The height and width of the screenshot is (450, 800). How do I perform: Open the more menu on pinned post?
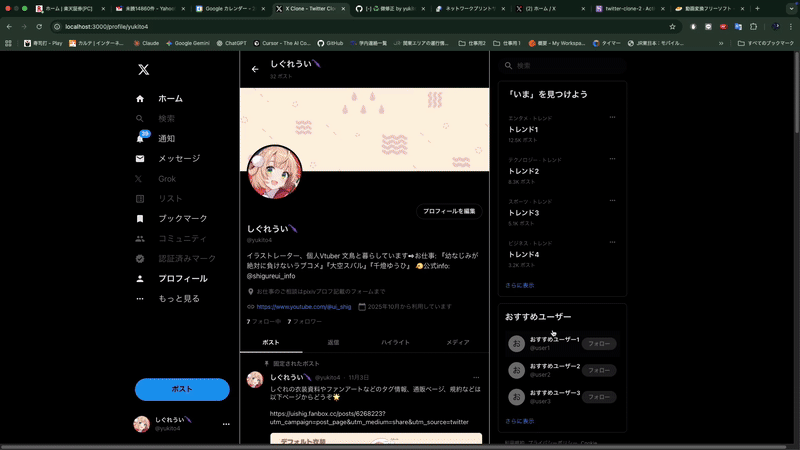click(x=476, y=378)
